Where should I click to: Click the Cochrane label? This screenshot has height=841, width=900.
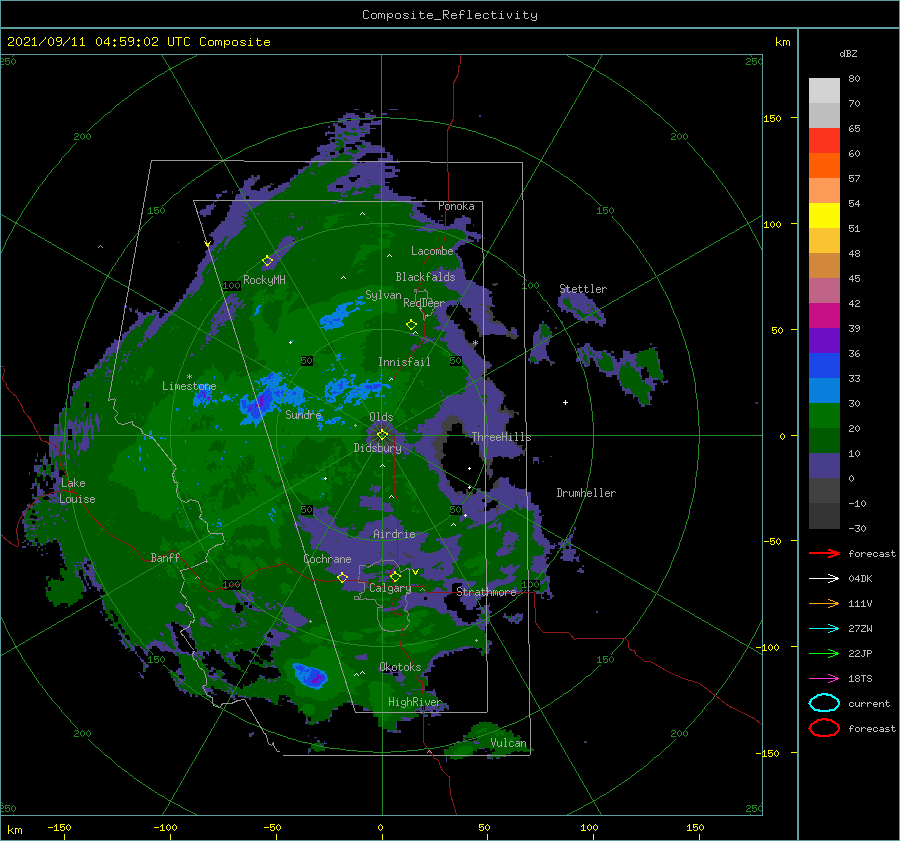(x=327, y=559)
